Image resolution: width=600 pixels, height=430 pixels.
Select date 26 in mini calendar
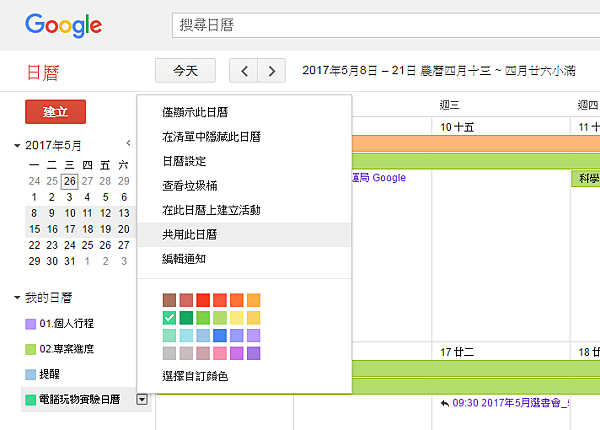pyautogui.click(x=68, y=181)
